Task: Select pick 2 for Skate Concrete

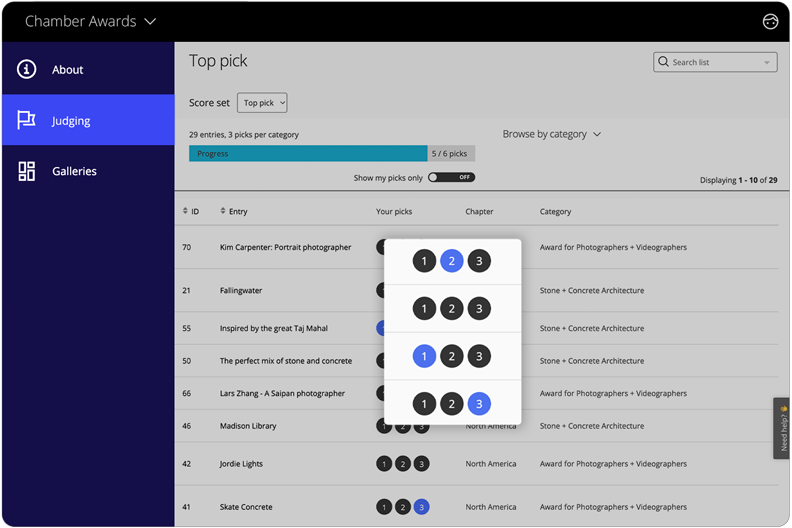Action: click(403, 507)
